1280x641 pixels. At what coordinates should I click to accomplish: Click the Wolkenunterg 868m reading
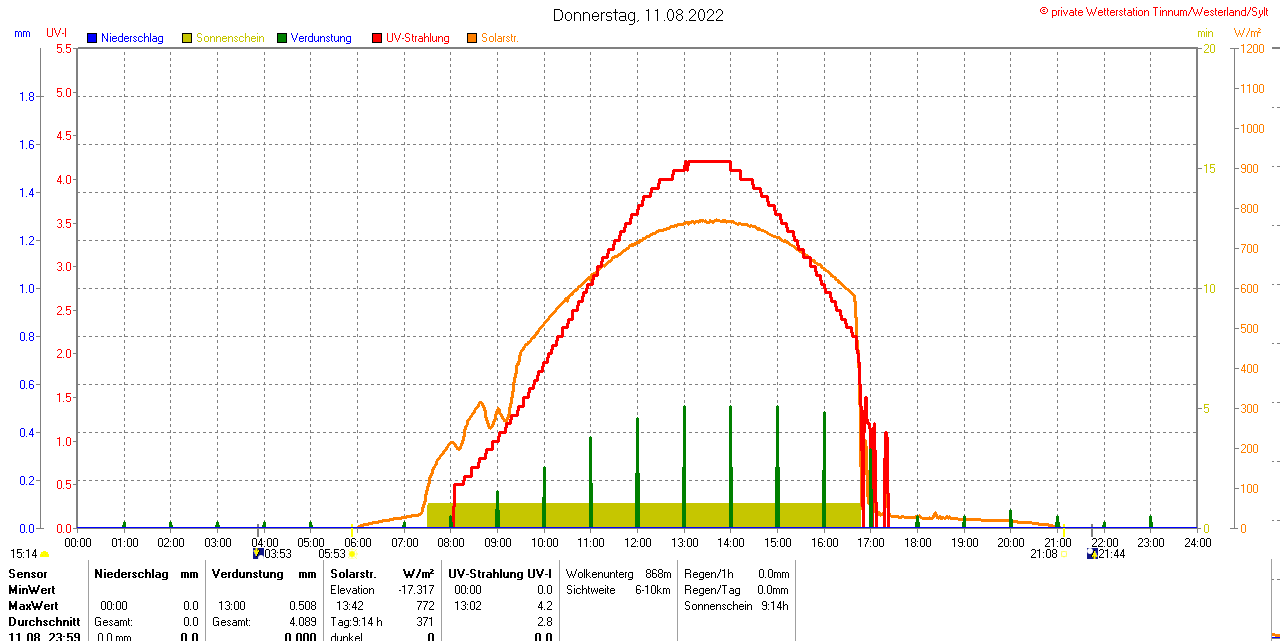[618, 574]
